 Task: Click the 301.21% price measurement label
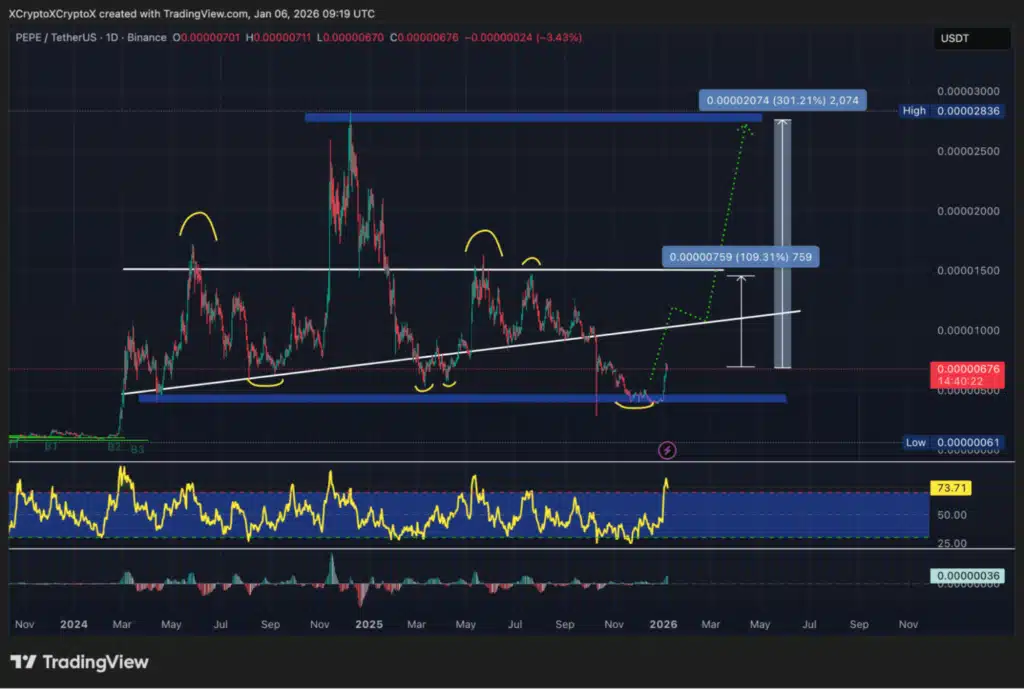pos(783,101)
